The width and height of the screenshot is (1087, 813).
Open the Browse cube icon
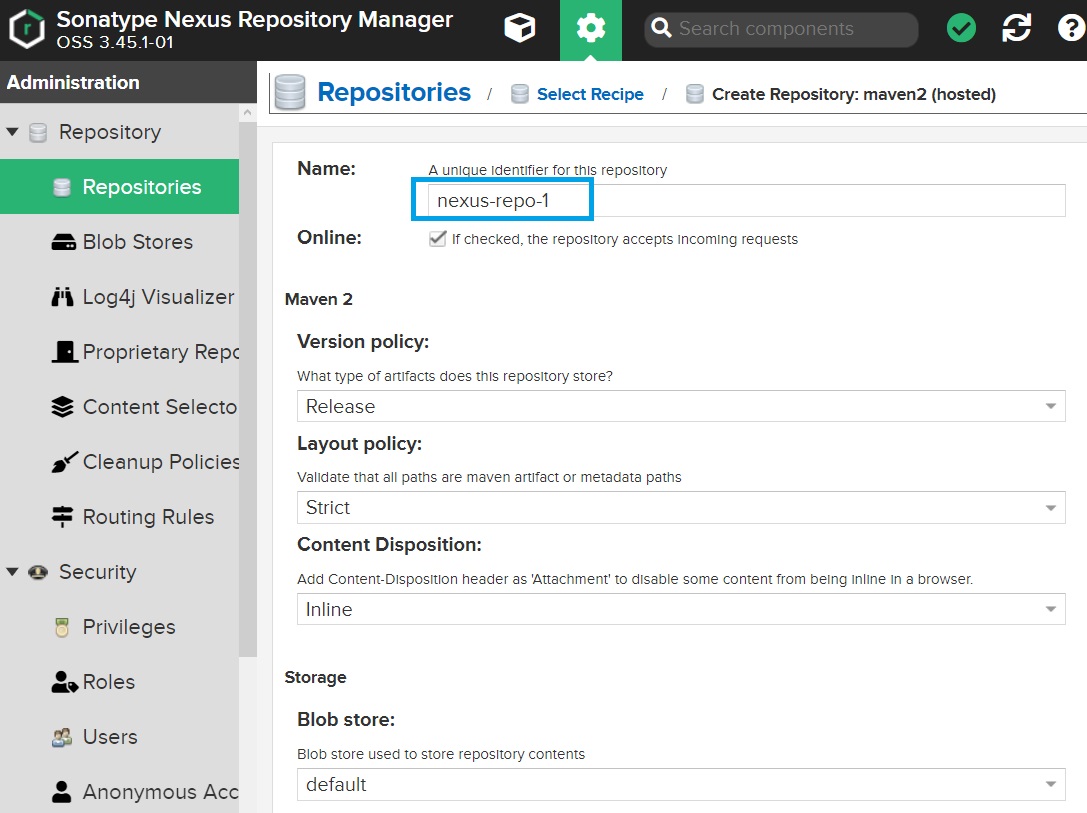520,29
